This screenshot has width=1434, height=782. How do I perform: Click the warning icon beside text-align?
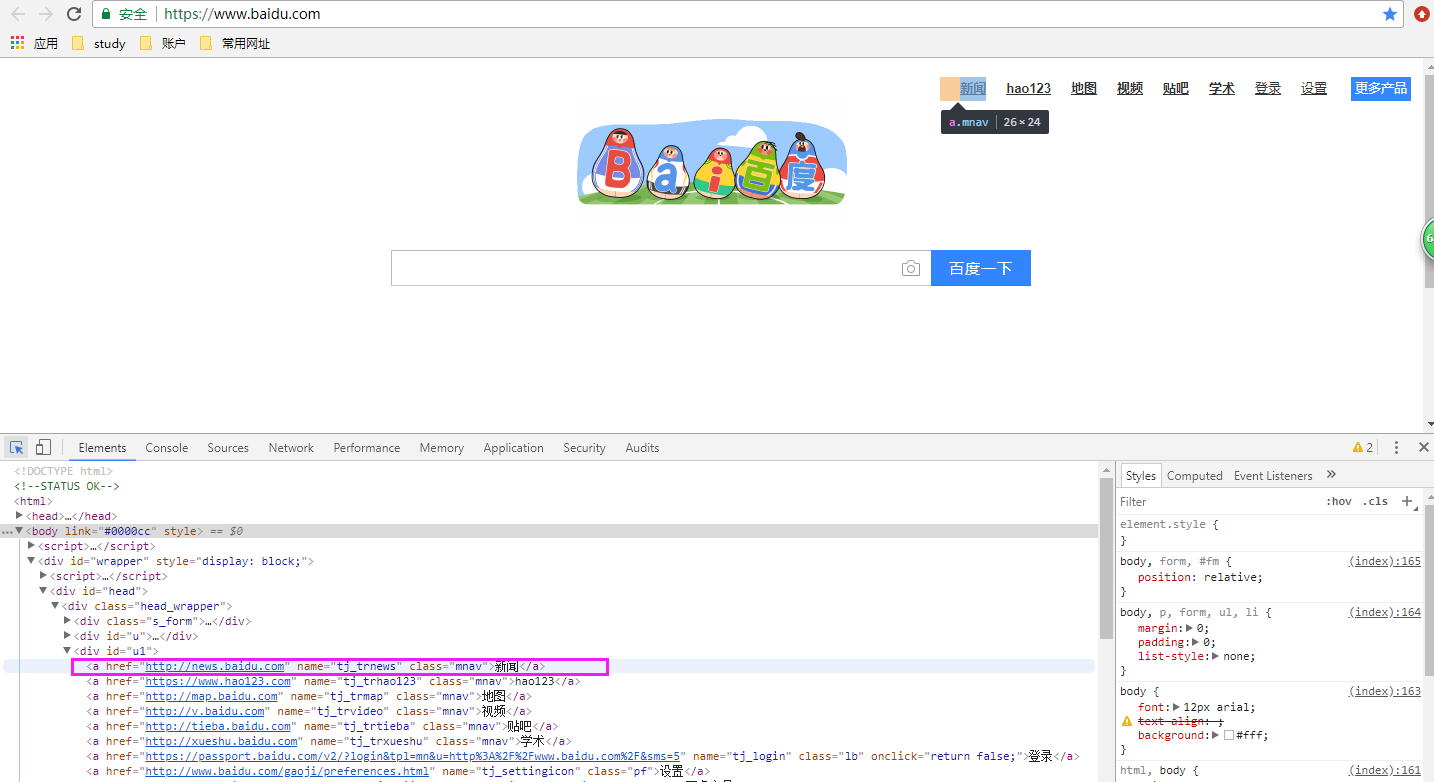pyautogui.click(x=1127, y=721)
